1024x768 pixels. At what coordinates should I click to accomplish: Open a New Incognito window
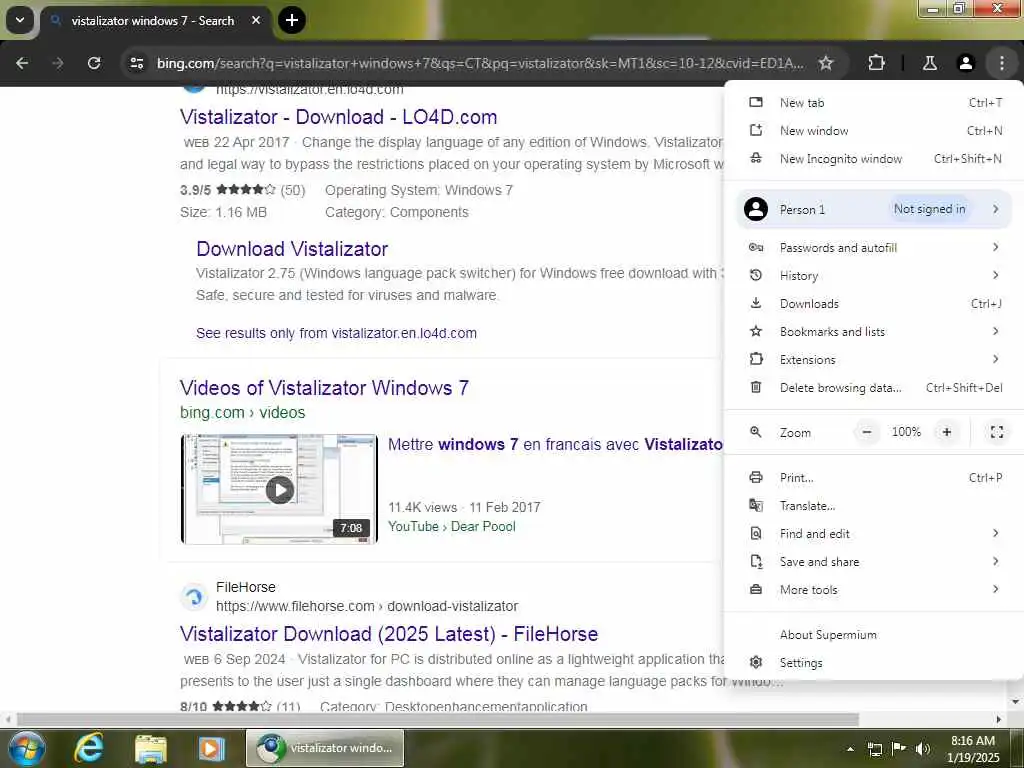(874, 159)
